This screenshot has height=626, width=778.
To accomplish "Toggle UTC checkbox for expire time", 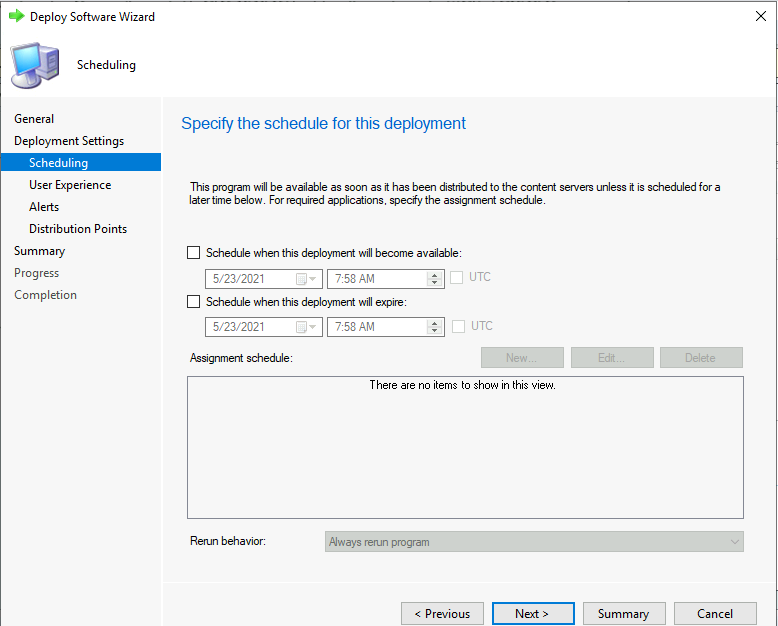I will pos(458,326).
